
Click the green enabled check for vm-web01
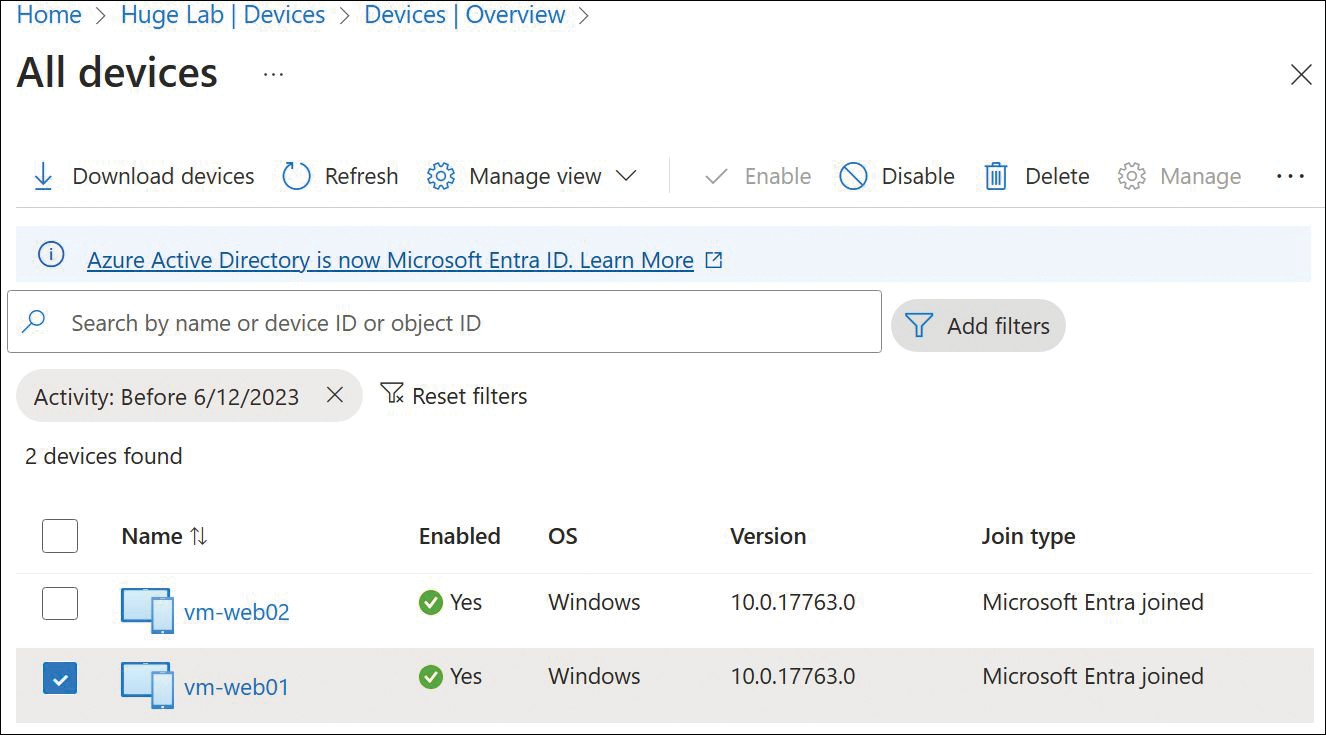click(x=431, y=677)
